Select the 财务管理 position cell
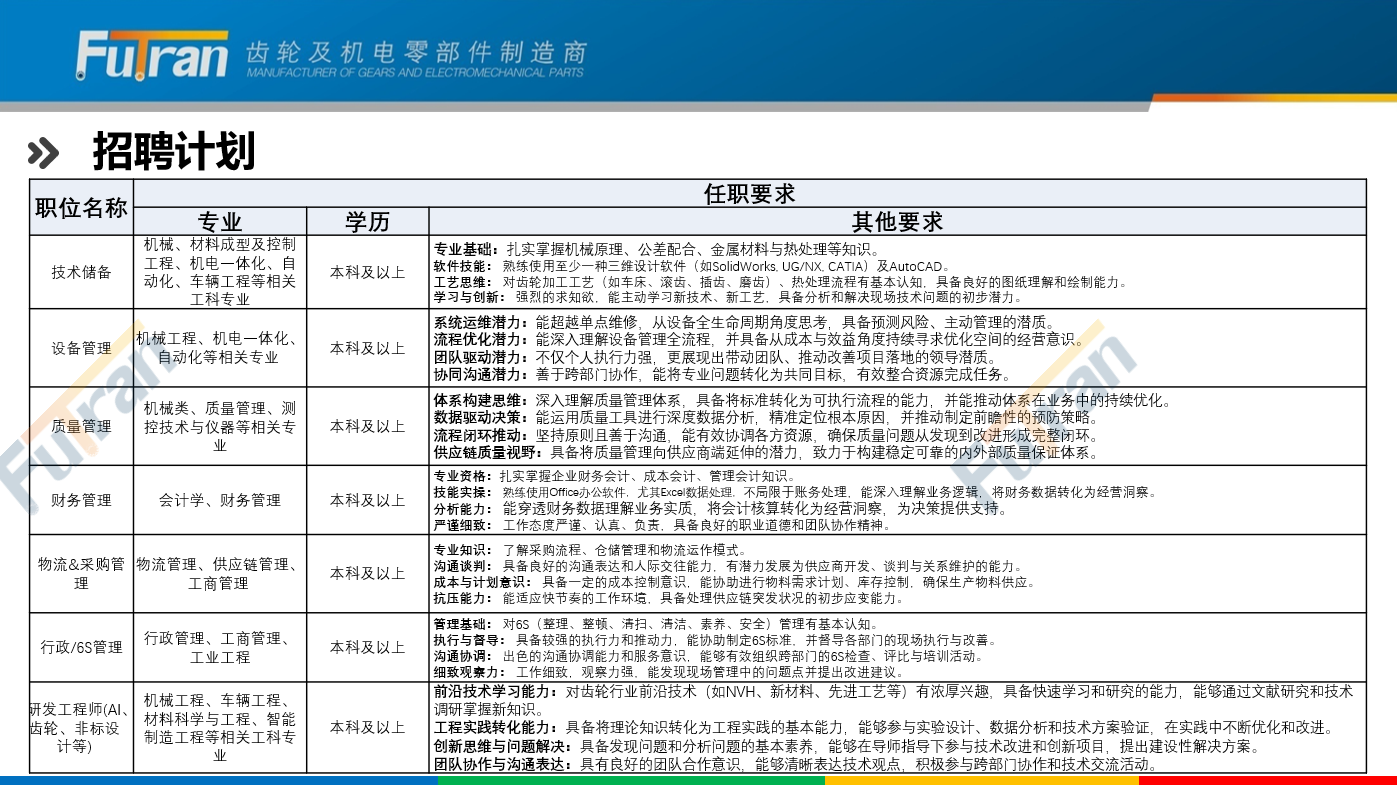1397x785 pixels. click(81, 500)
